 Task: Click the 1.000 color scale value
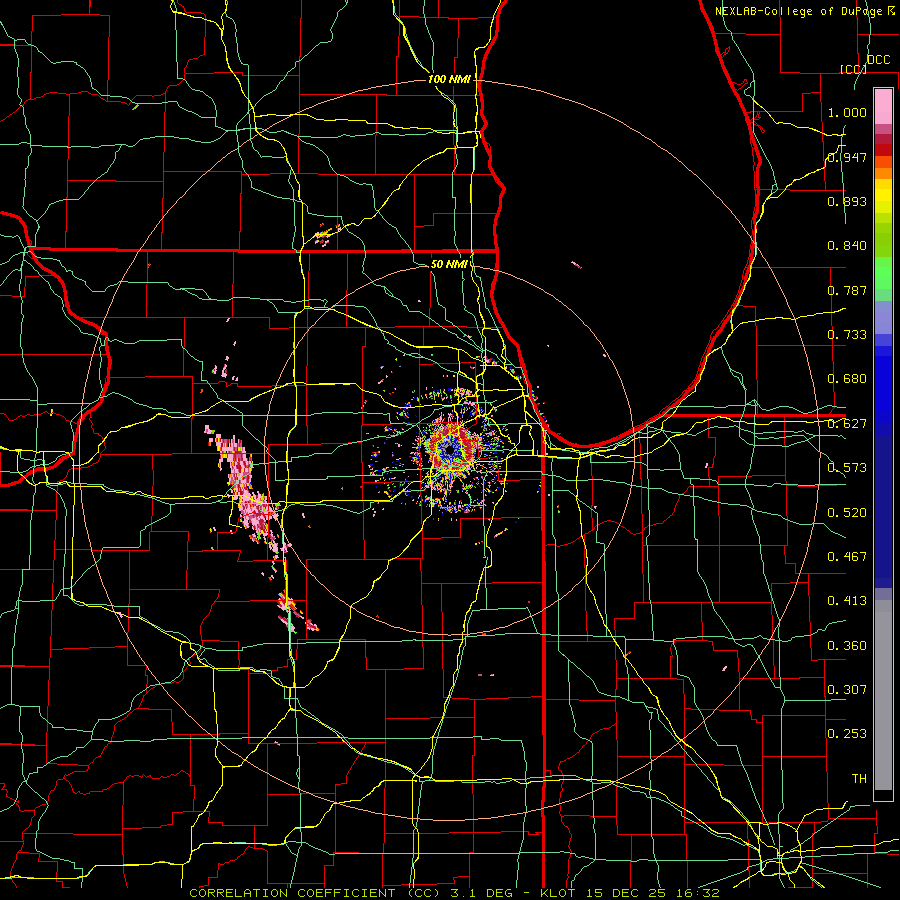point(847,112)
